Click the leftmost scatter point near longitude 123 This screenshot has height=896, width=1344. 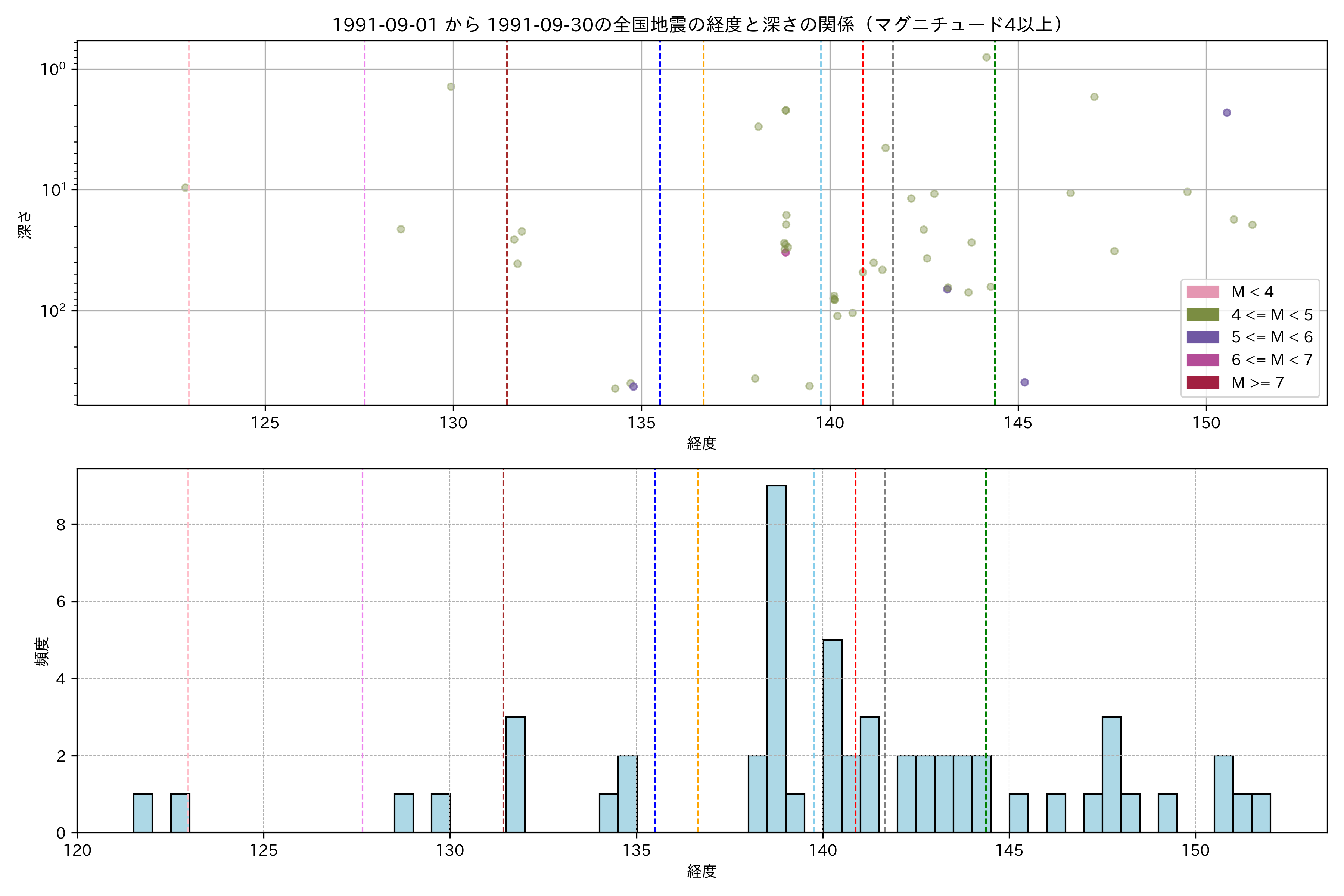coord(185,187)
